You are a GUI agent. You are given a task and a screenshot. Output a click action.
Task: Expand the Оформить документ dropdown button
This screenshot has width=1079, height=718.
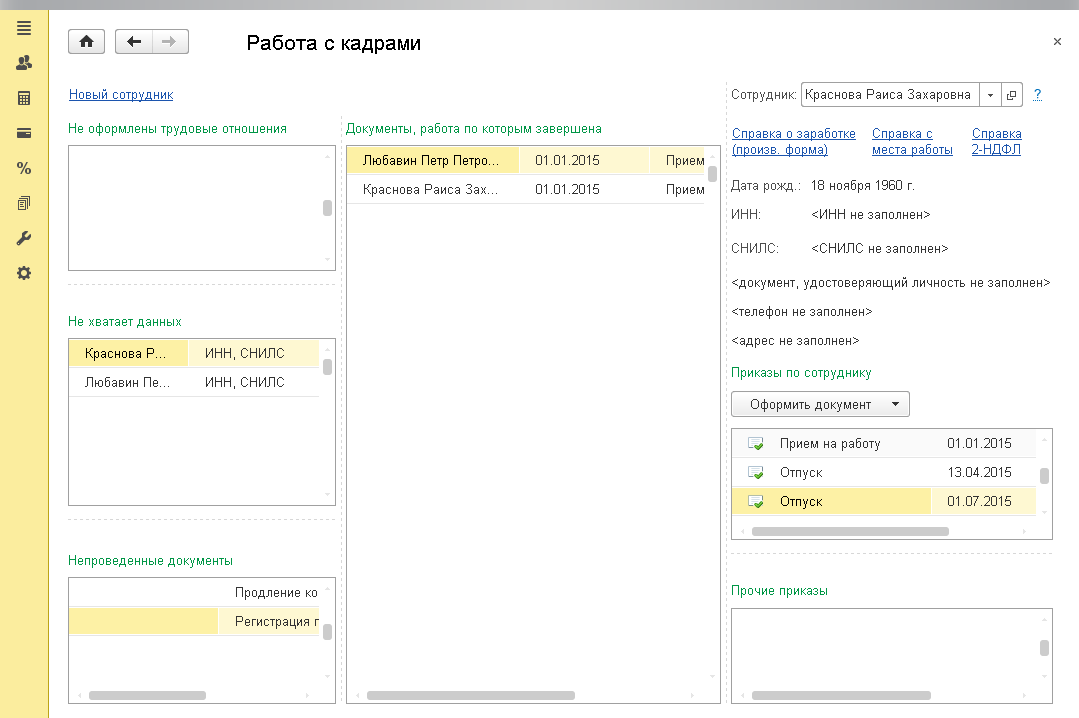(820, 404)
